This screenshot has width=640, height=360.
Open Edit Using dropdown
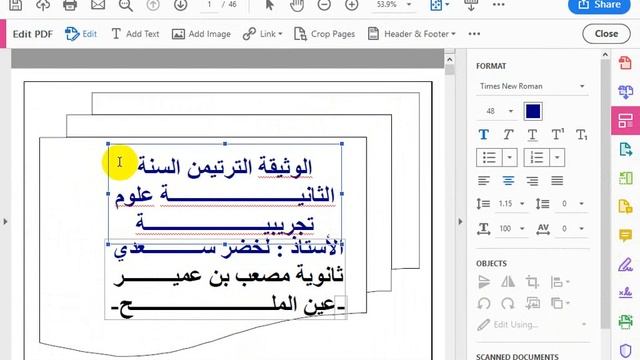pos(532,324)
